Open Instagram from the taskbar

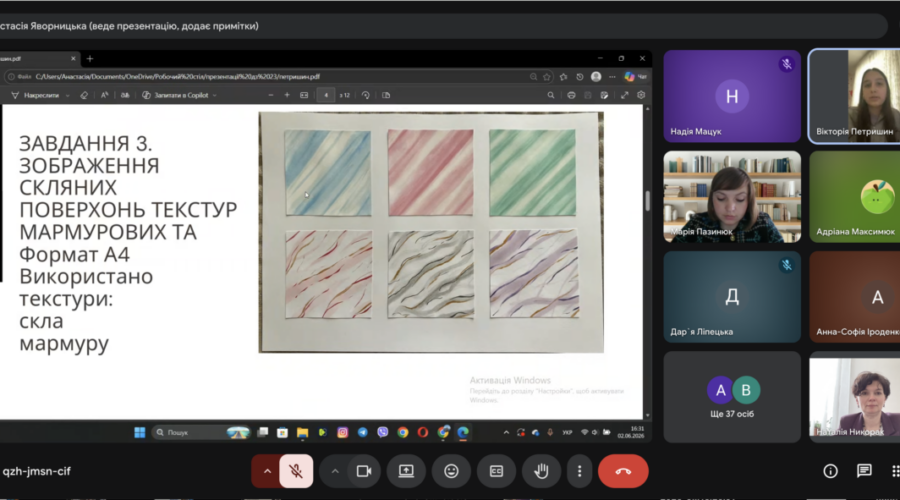pyautogui.click(x=343, y=432)
